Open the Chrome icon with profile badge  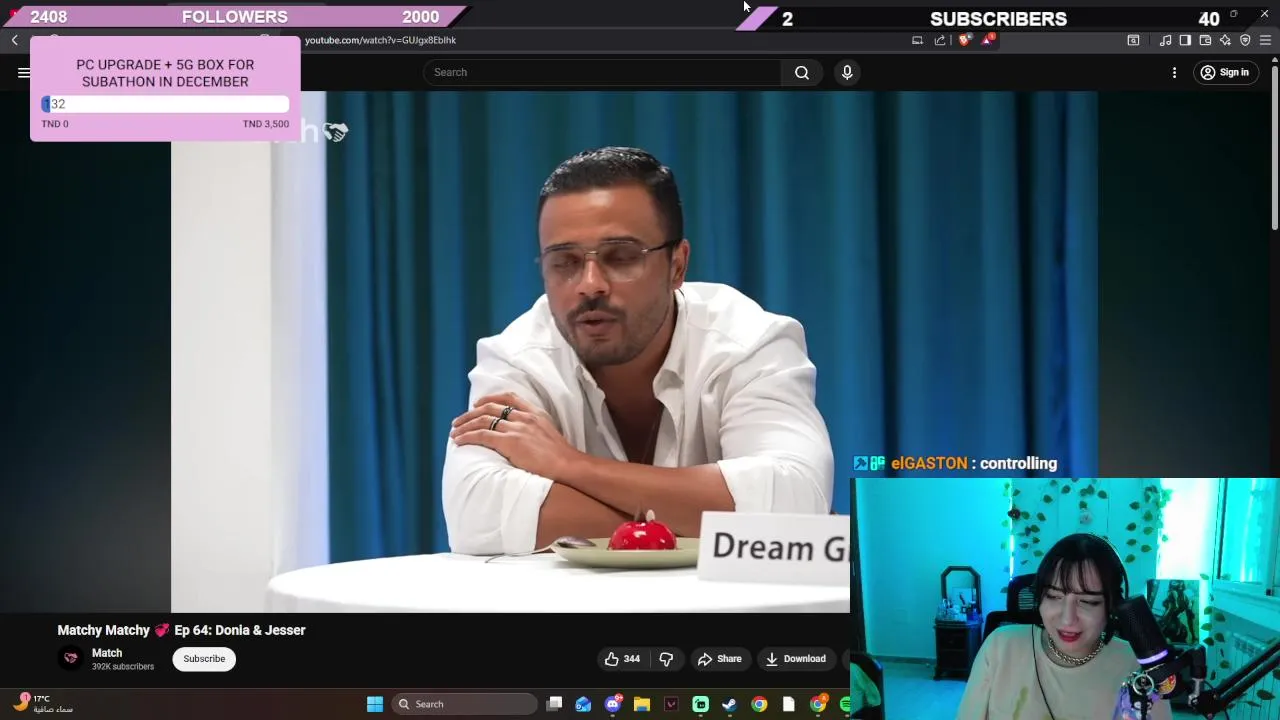(818, 704)
